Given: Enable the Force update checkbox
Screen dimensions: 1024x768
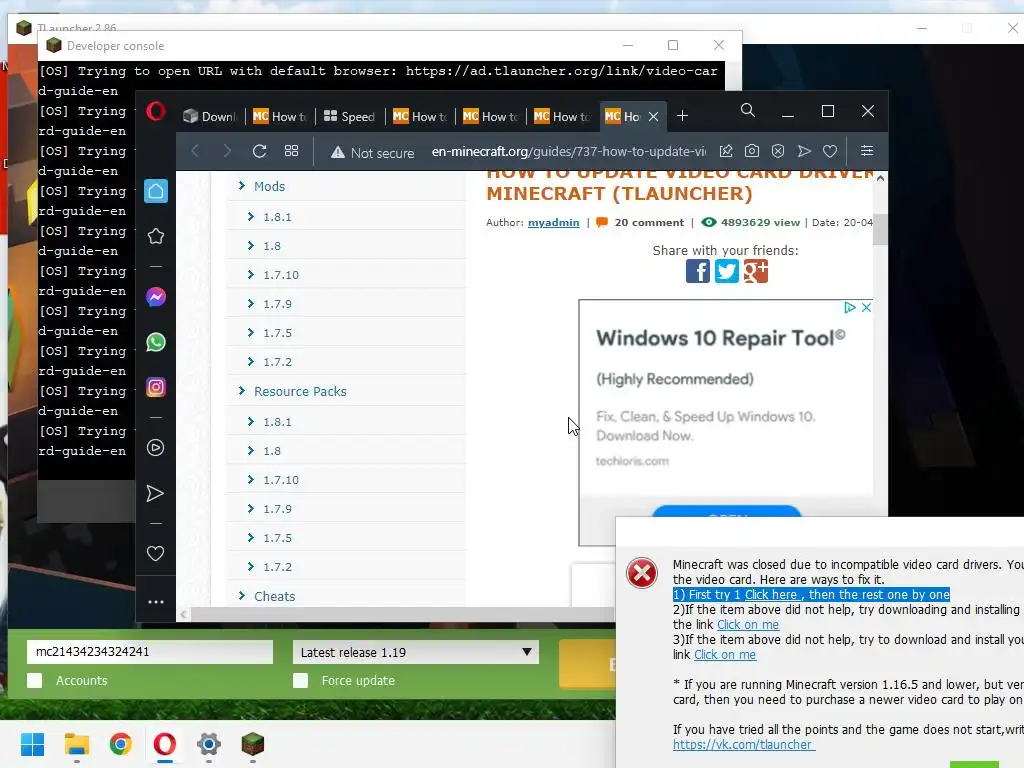Looking at the screenshot, I should tap(300, 680).
